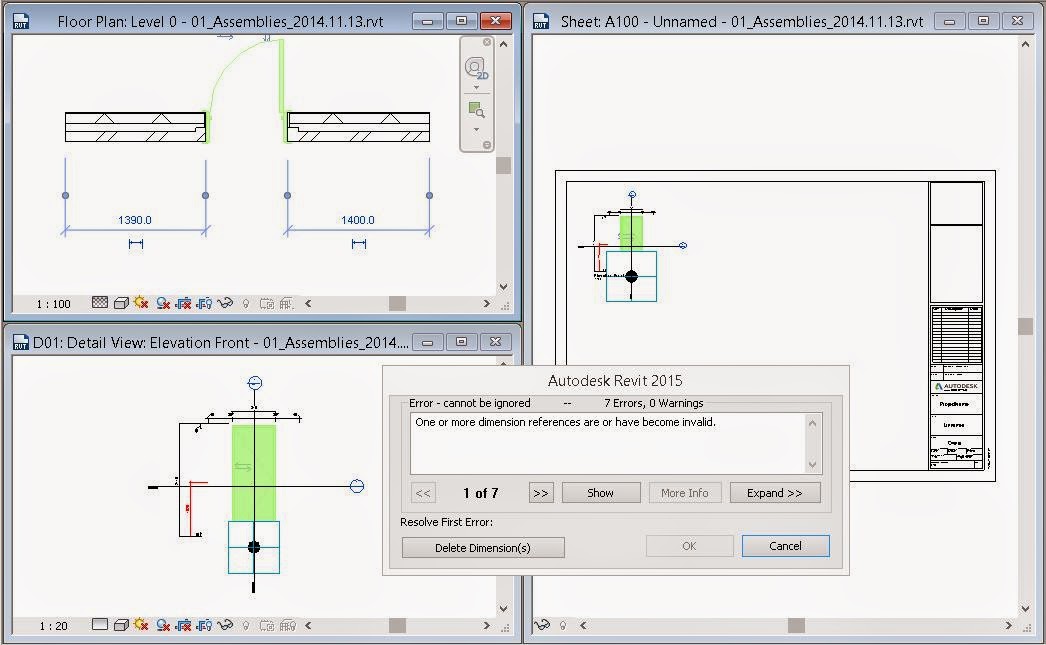
Task: Open Temporary Hide/Isolate in Sheet A100 window
Action: (x=542, y=625)
